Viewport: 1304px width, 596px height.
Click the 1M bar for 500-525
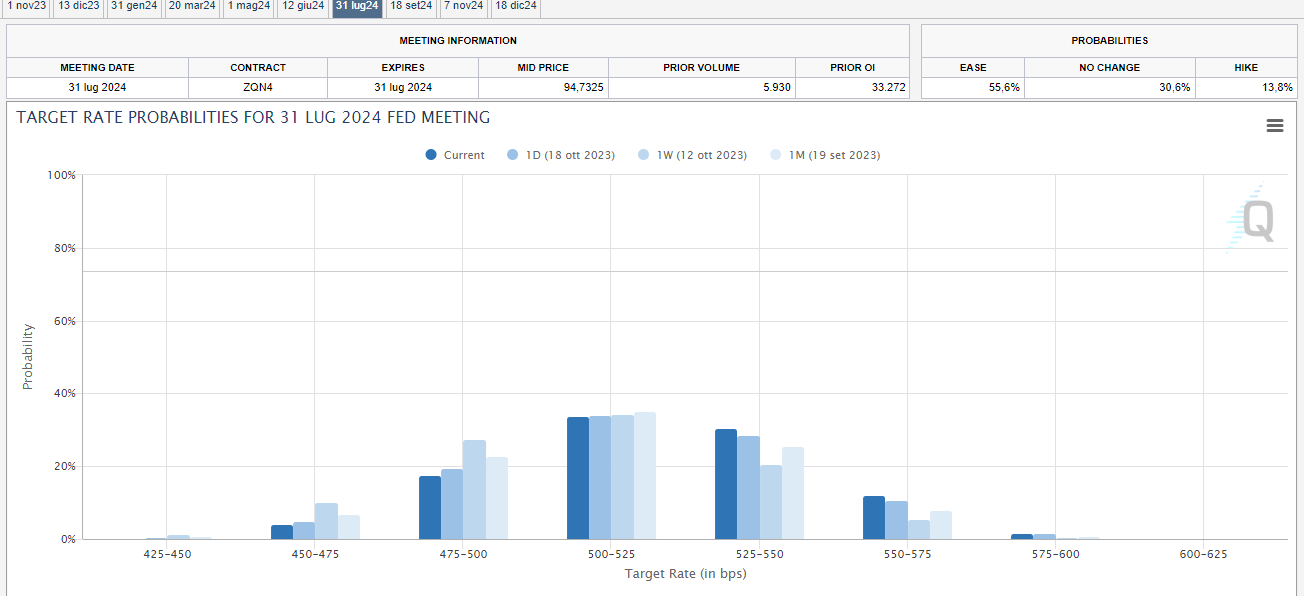(645, 476)
